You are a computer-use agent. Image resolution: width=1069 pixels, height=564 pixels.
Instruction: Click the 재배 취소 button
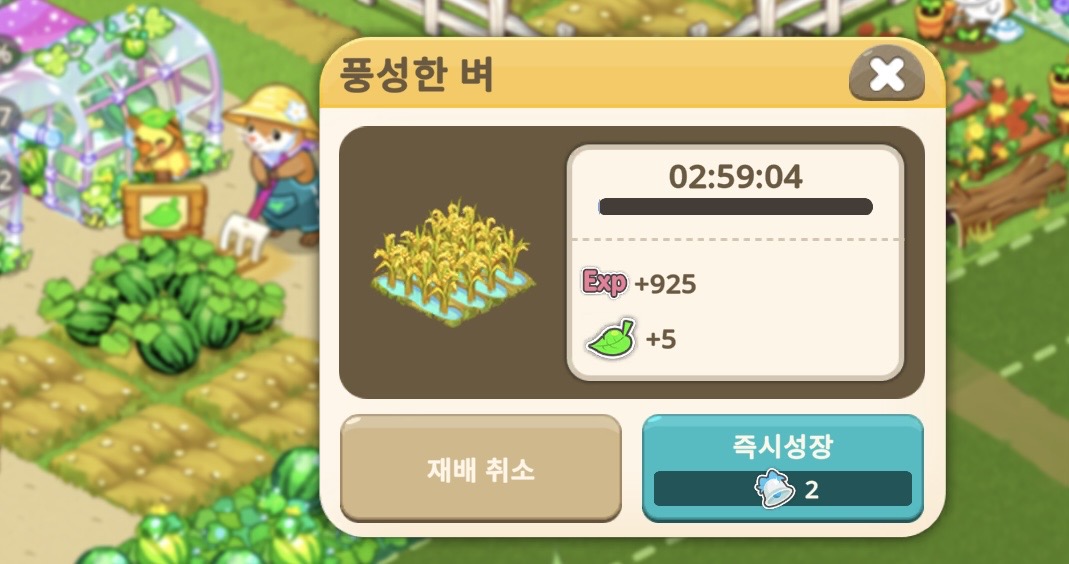tap(481, 469)
